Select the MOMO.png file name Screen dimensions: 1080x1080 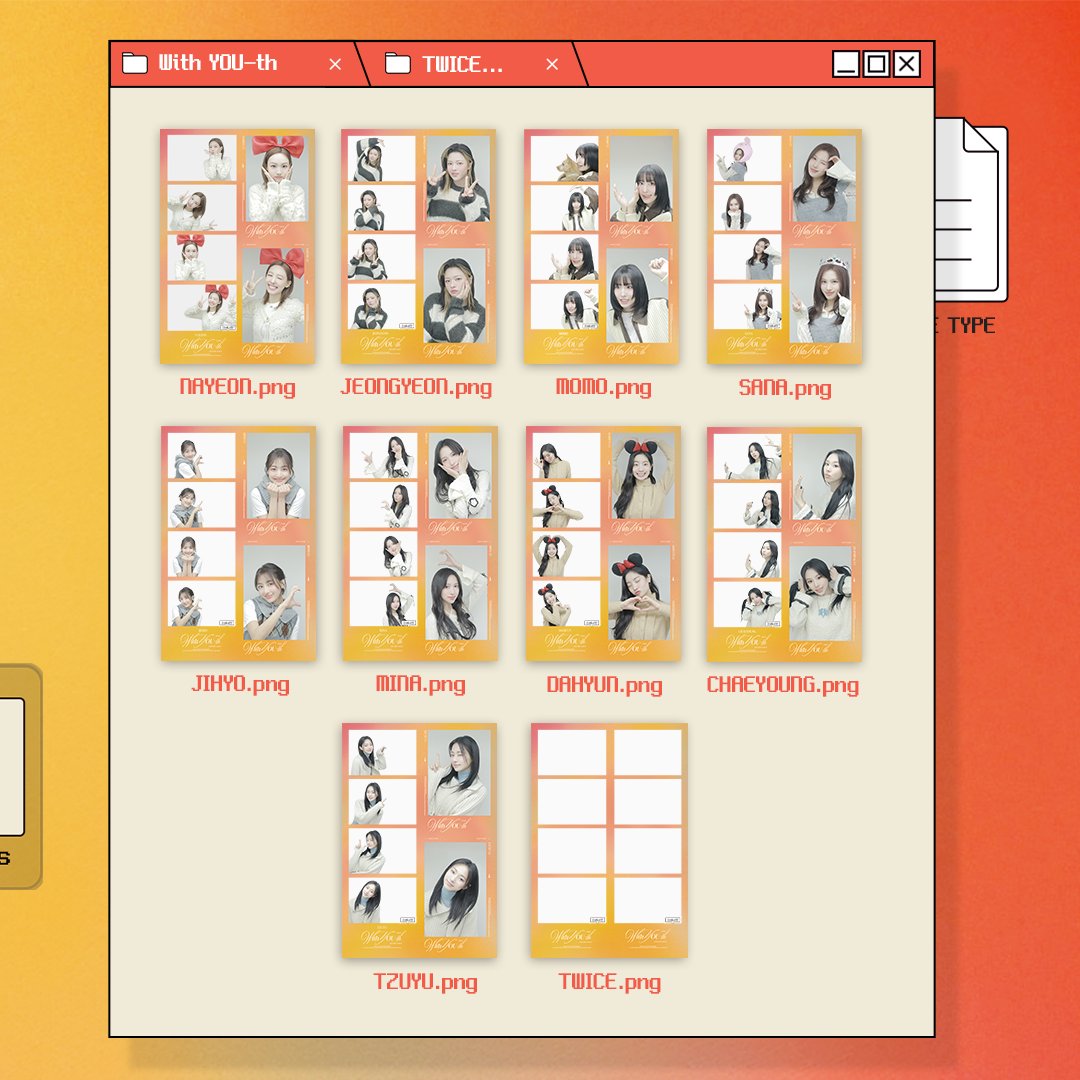click(603, 387)
